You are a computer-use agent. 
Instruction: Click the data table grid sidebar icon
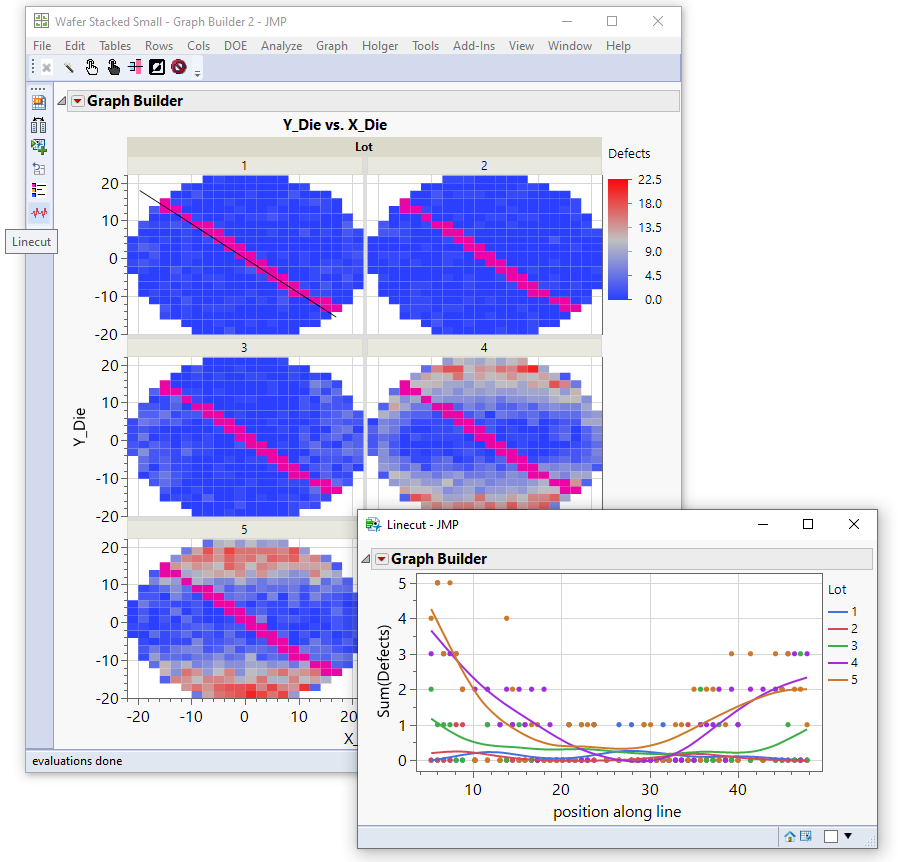(39, 103)
